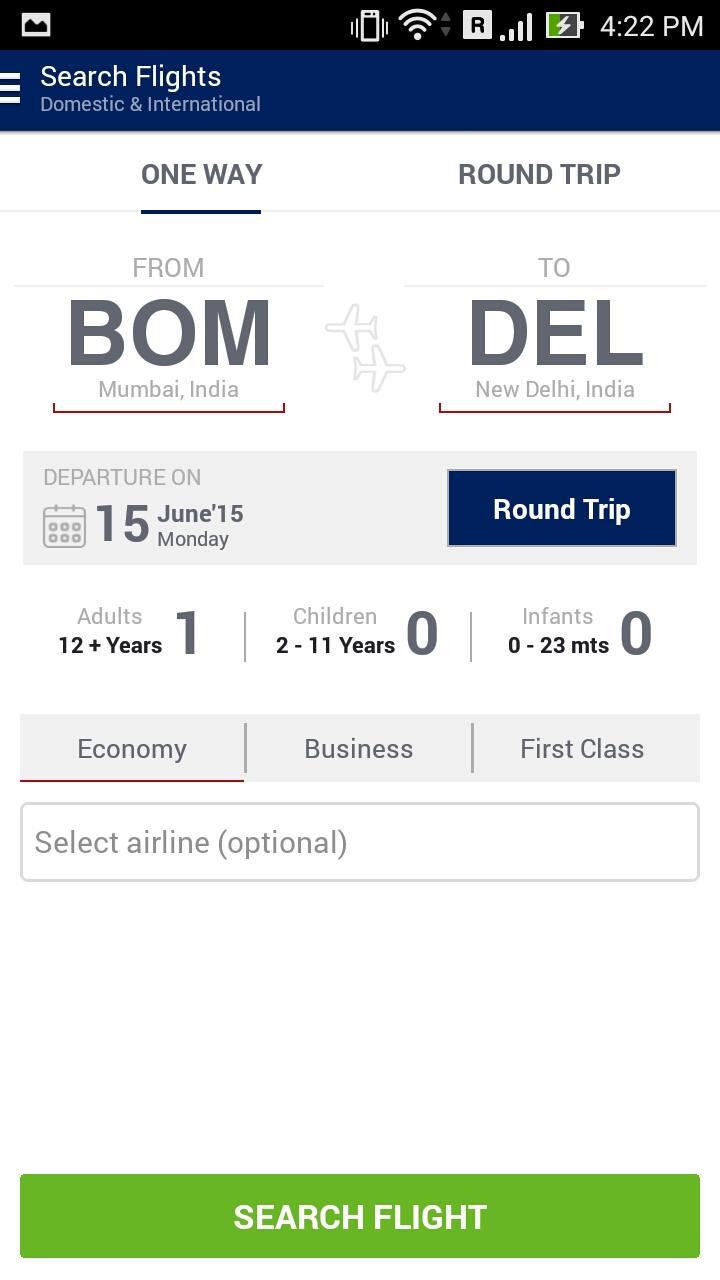720x1280 pixels.
Task: Tap the signal strength icon
Action: click(515, 25)
